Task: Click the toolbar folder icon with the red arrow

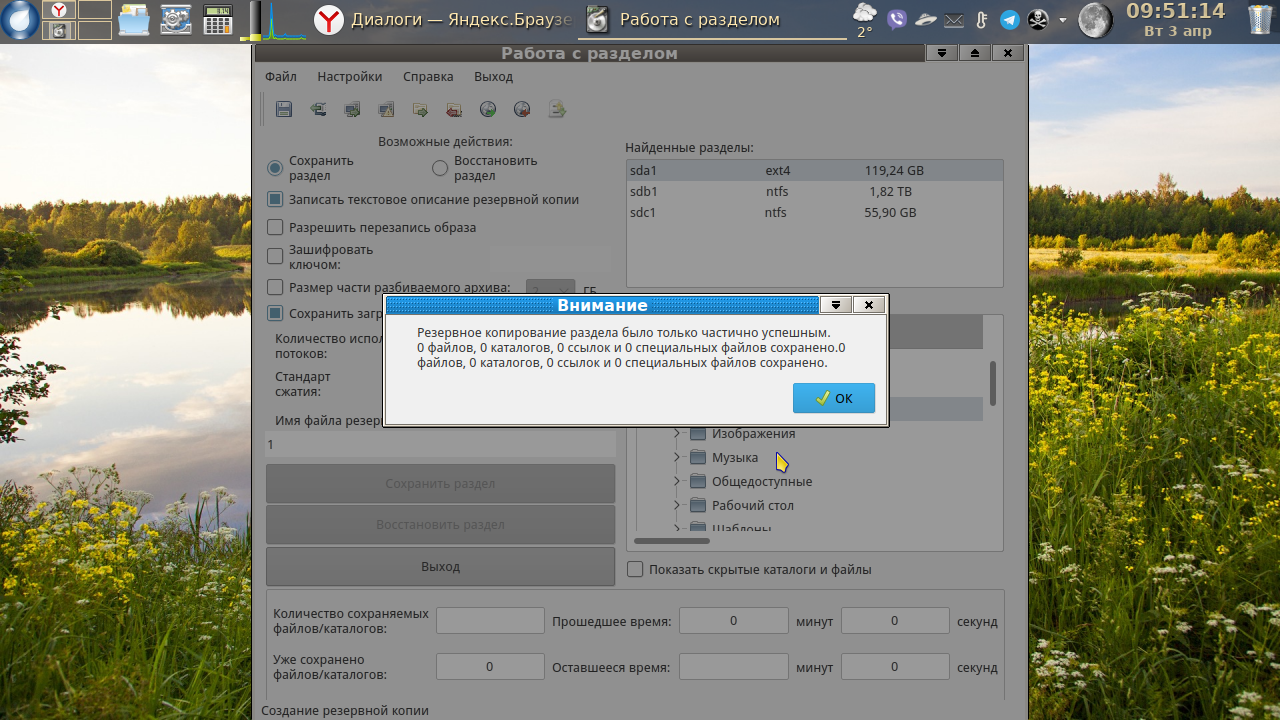Action: tap(454, 109)
